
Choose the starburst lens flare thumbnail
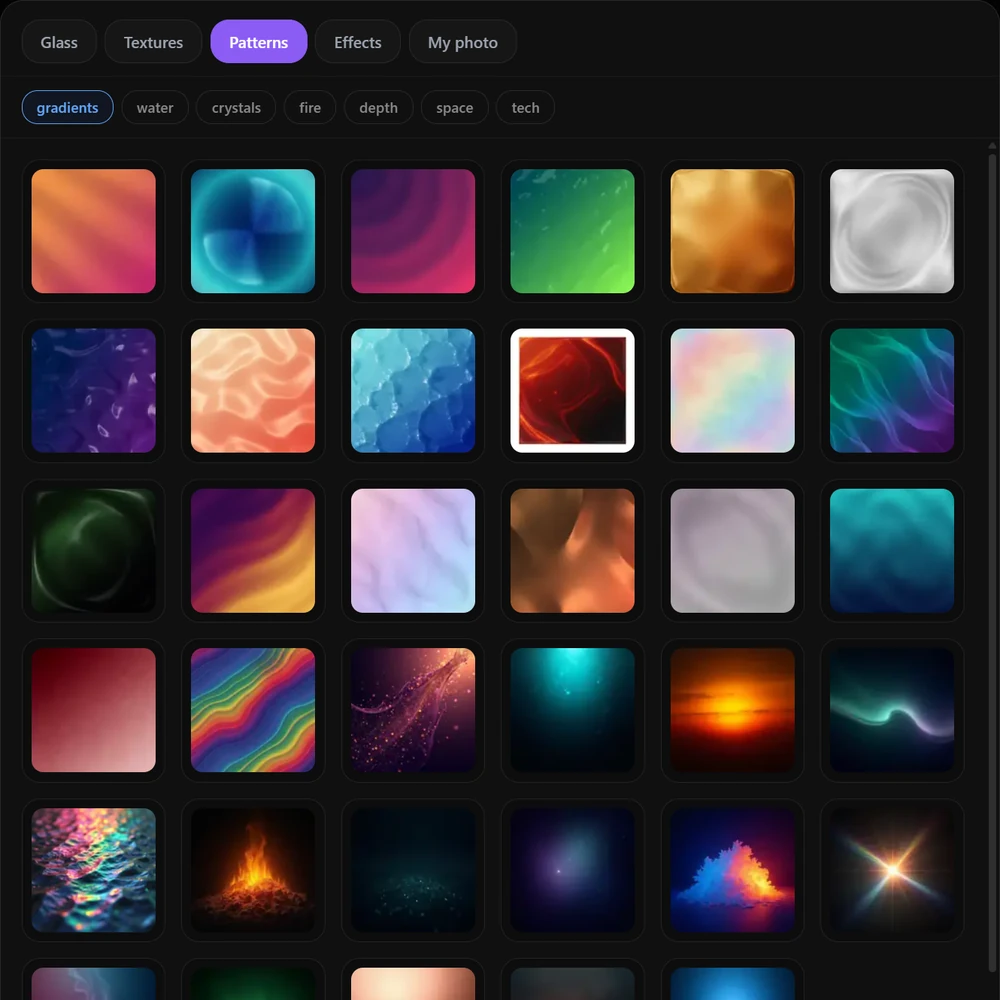pyautogui.click(x=892, y=870)
